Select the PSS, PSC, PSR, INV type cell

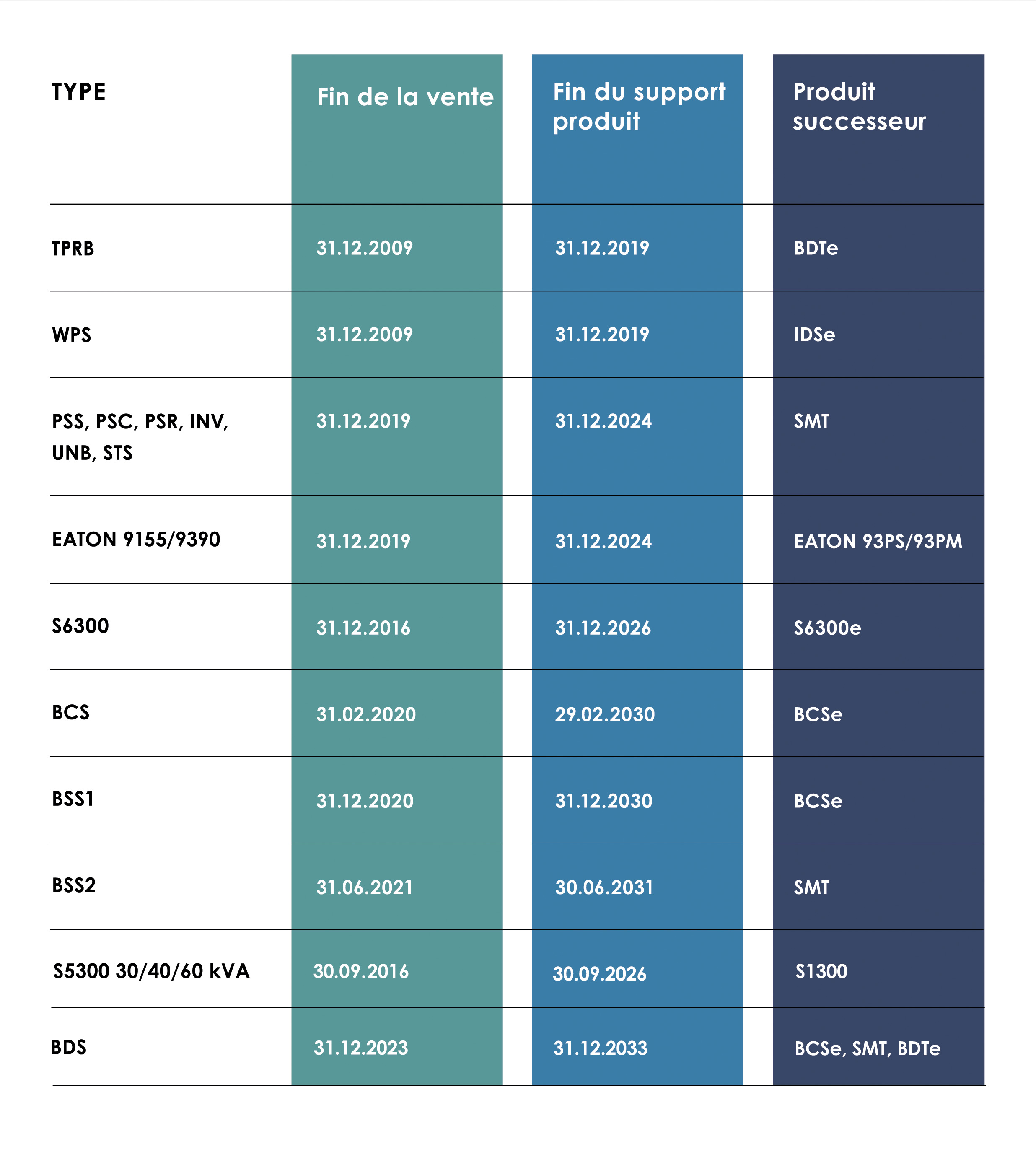(140, 437)
